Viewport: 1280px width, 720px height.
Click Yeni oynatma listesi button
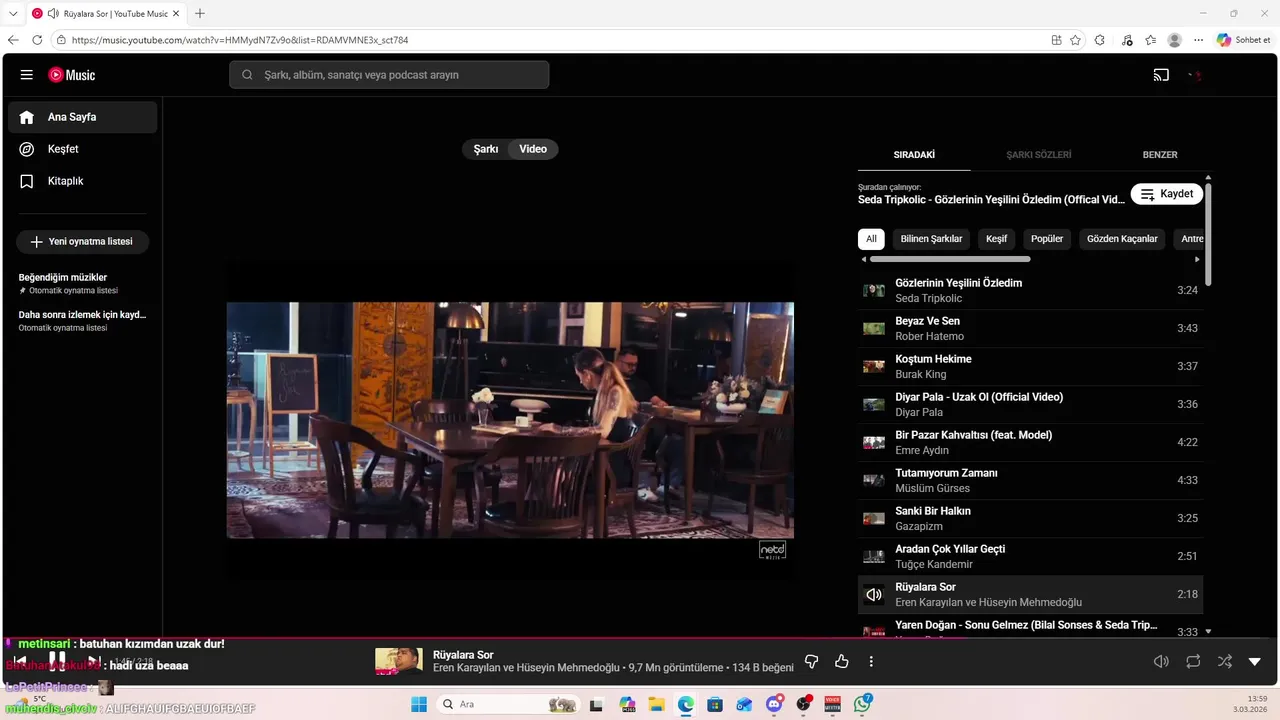click(82, 242)
